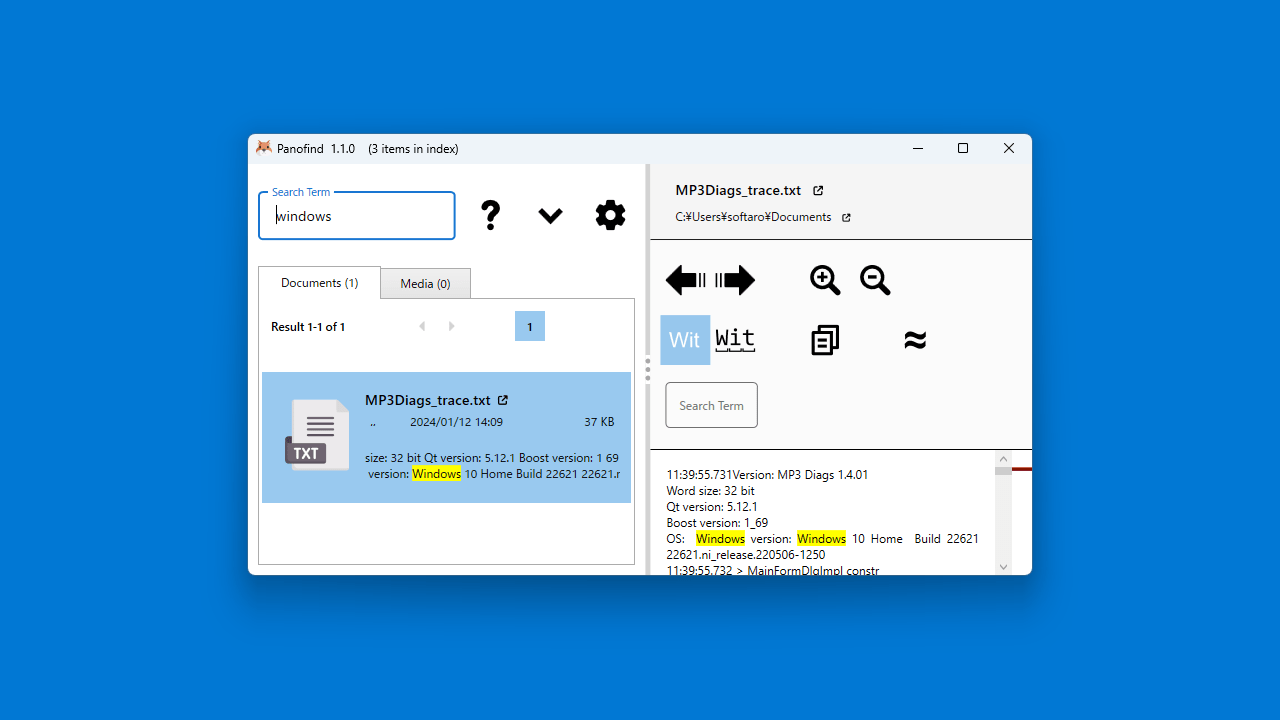The width and height of the screenshot is (1280, 720).
Task: Click 'Qt version: 5.12.1' line in preview
Action: (x=712, y=507)
